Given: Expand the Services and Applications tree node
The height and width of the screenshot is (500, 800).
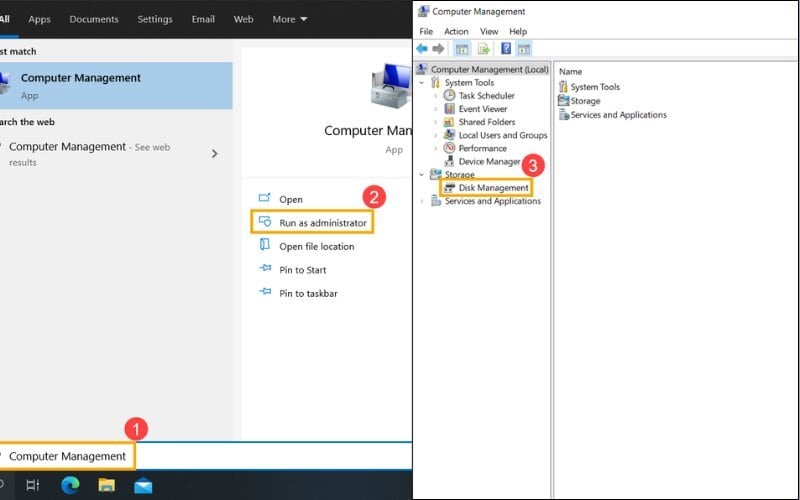Looking at the screenshot, I should (x=421, y=201).
